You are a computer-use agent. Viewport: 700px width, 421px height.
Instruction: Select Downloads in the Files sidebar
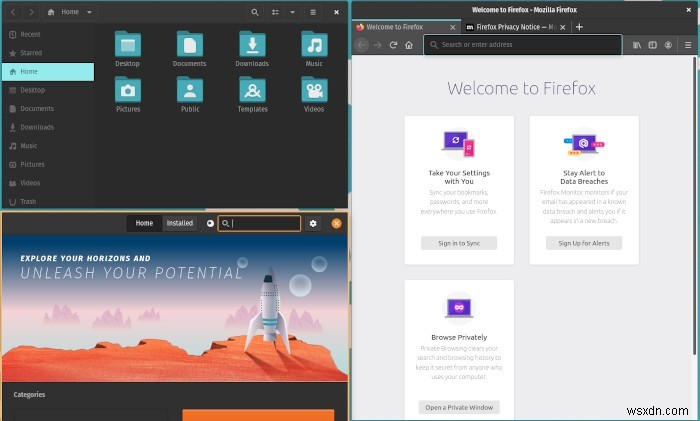coord(48,127)
